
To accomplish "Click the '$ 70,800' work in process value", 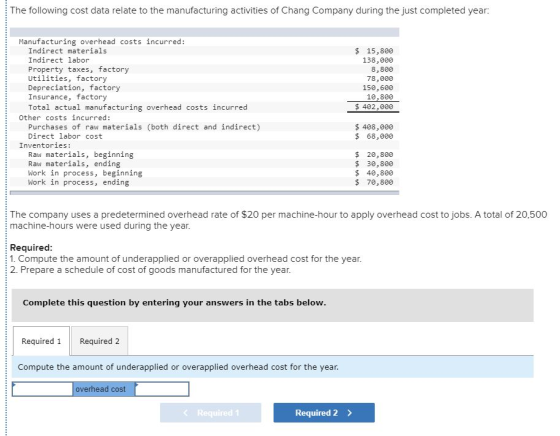I will [374, 182].
